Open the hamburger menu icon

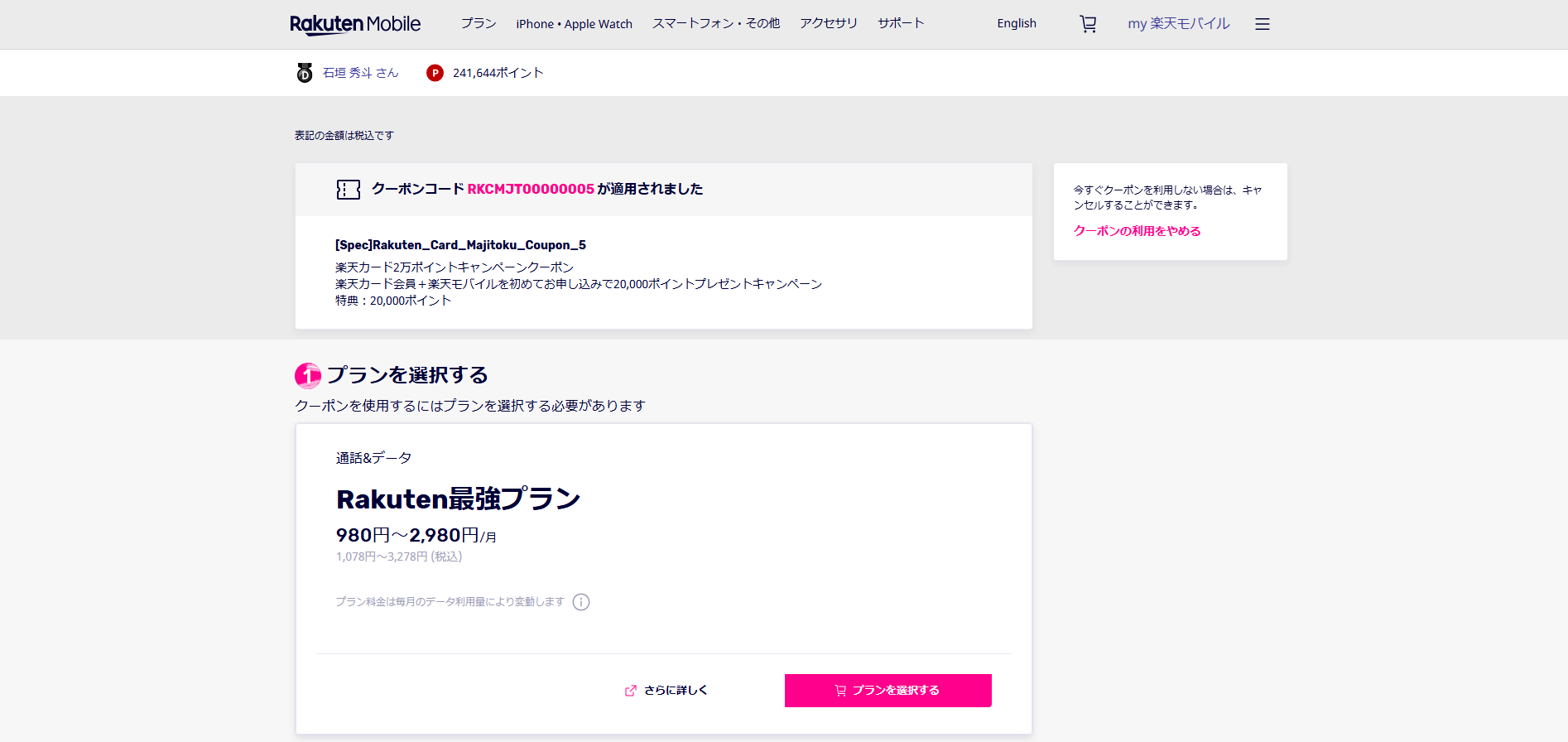[x=1262, y=24]
